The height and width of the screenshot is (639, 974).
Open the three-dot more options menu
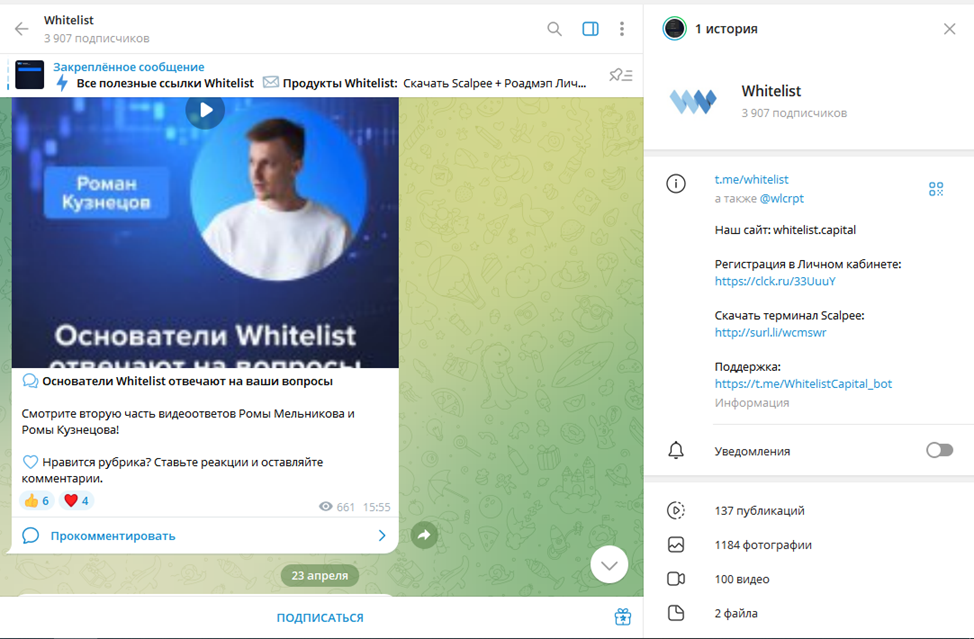pyautogui.click(x=621, y=29)
